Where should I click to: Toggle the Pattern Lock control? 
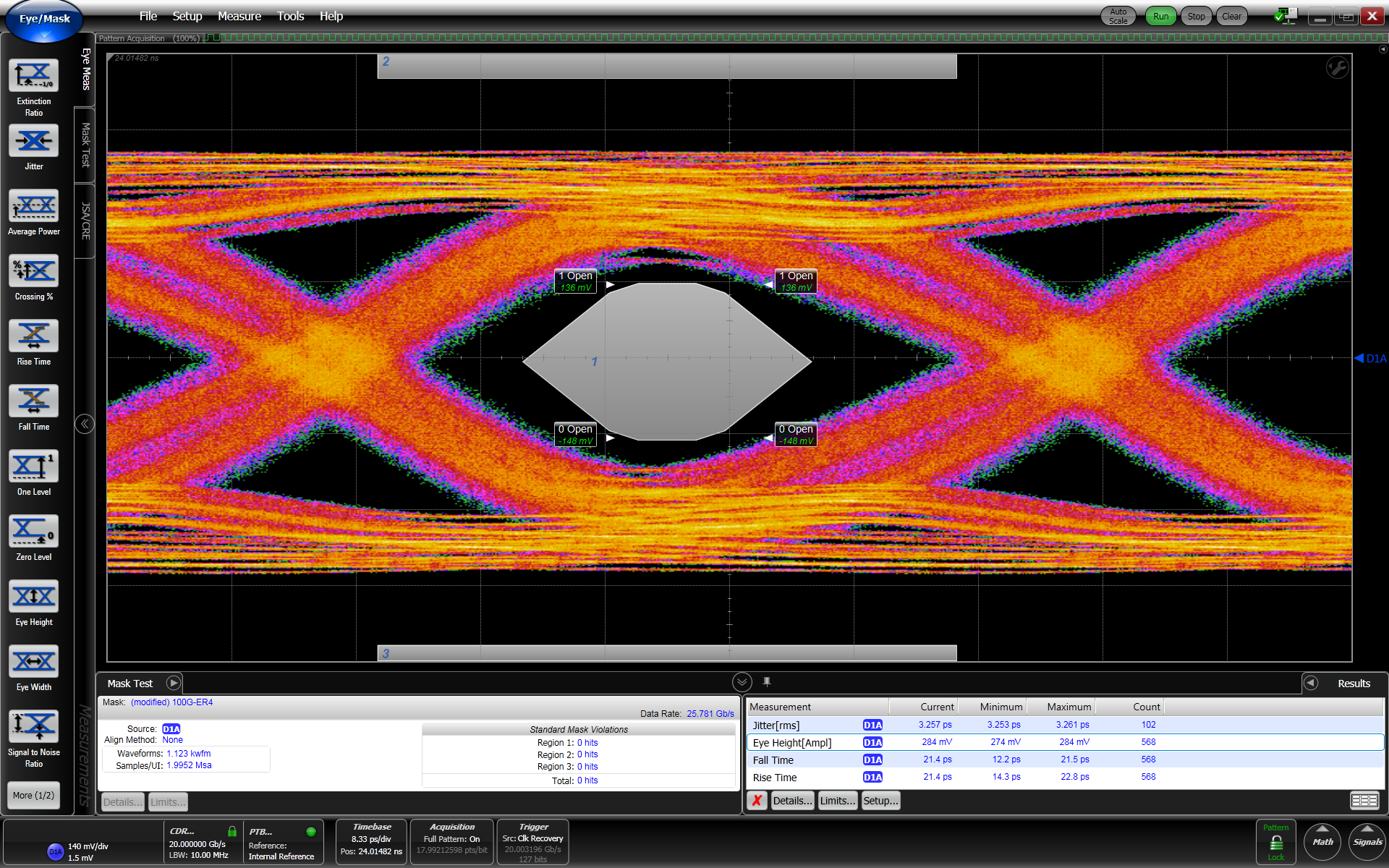pos(1276,843)
